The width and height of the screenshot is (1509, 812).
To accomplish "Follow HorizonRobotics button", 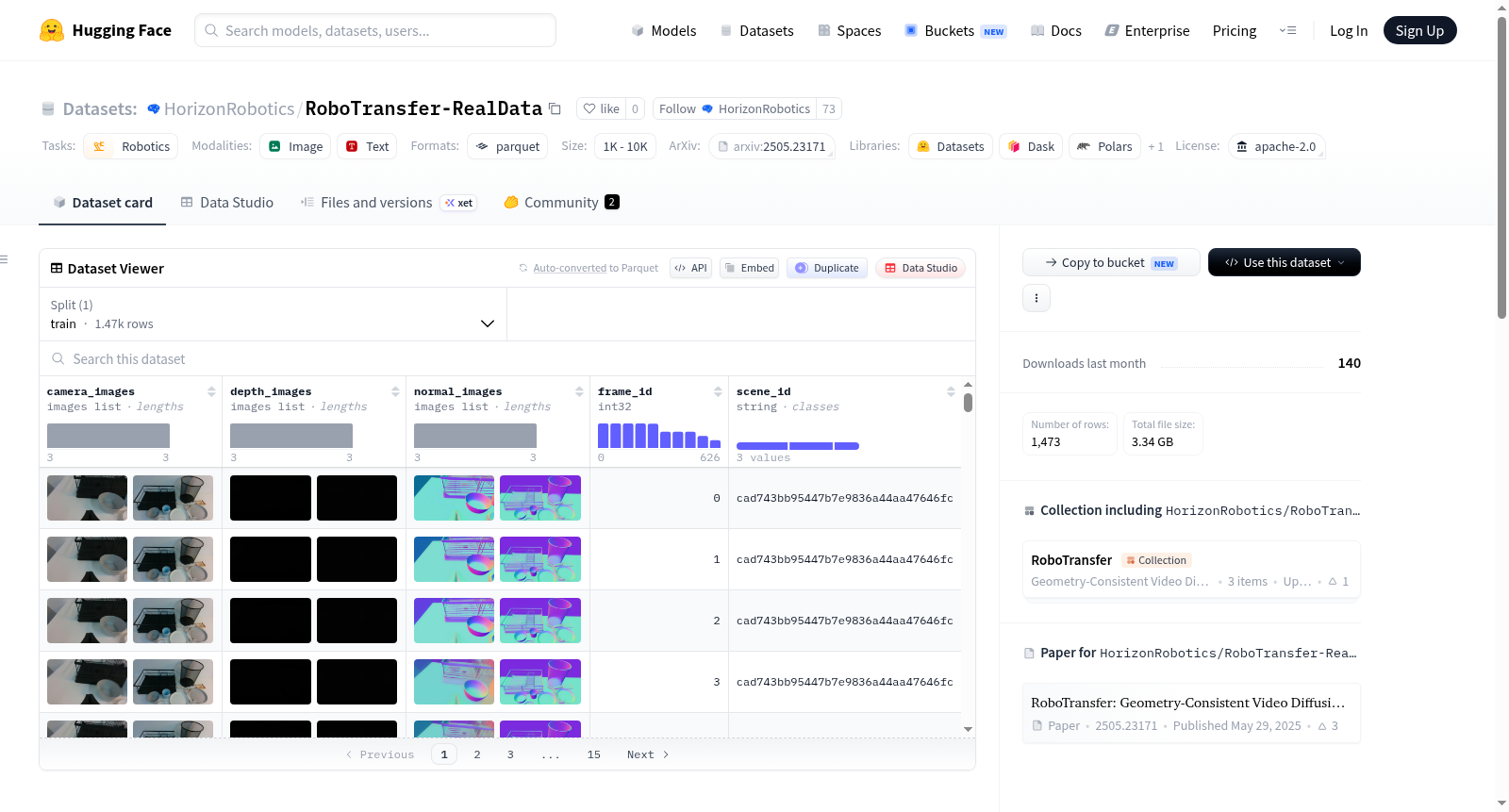I will (x=735, y=108).
